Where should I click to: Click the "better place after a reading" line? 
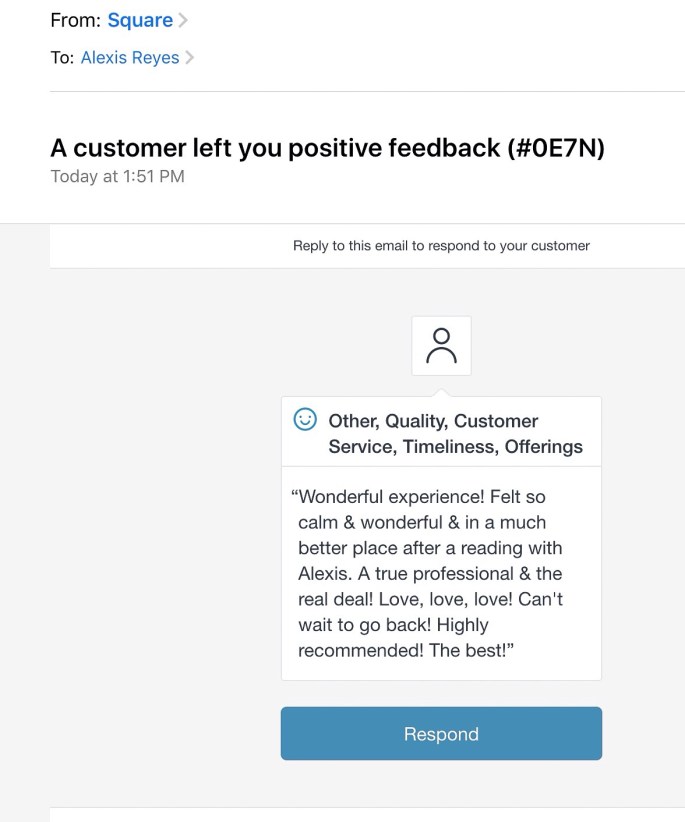point(430,548)
